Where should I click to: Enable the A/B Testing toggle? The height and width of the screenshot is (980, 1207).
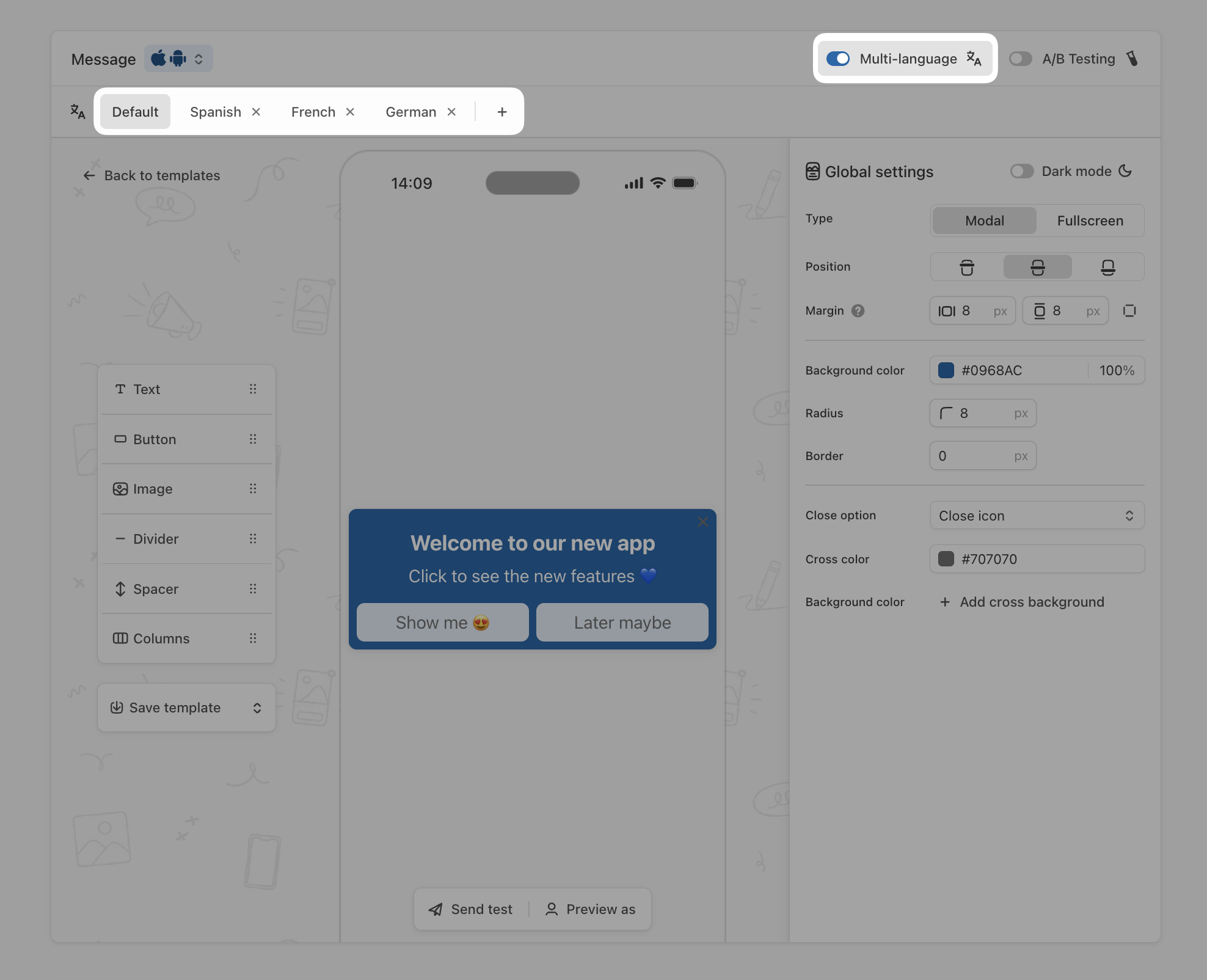click(x=1020, y=59)
